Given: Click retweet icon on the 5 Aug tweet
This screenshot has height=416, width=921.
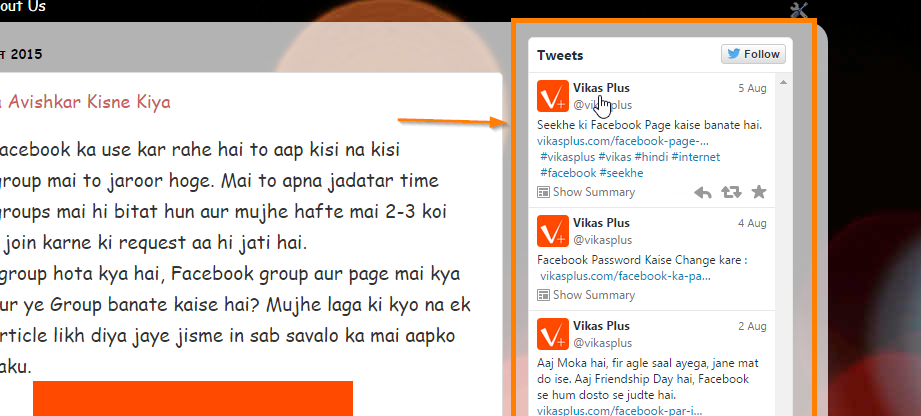Looking at the screenshot, I should [731, 192].
